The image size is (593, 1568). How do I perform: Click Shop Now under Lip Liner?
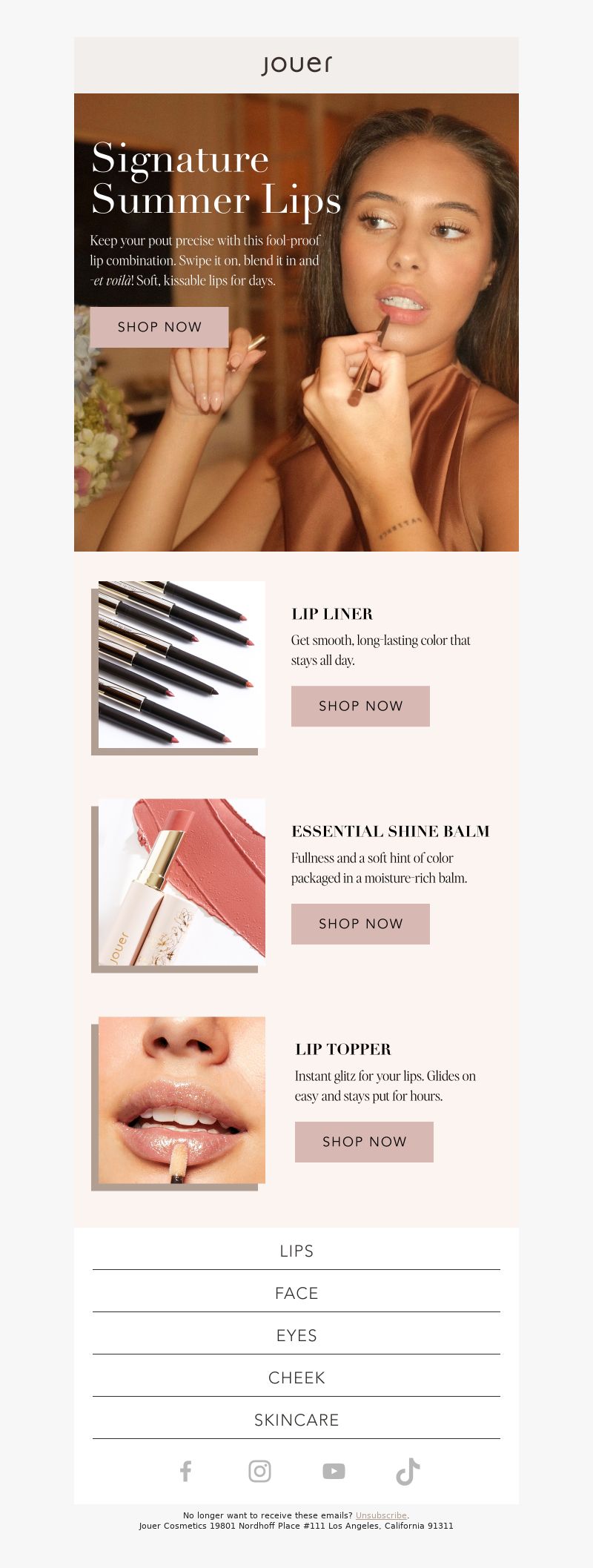click(360, 706)
